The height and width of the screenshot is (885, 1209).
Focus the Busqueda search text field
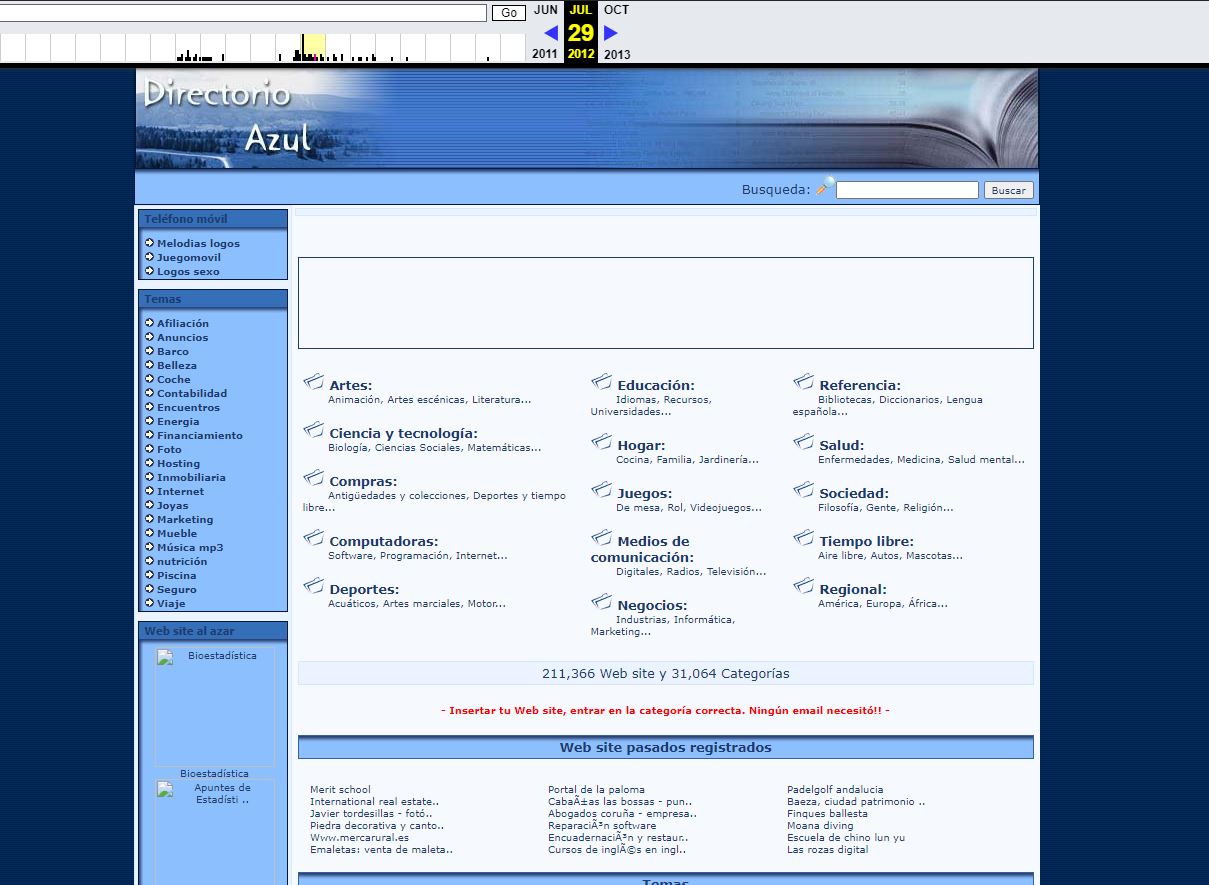(906, 190)
